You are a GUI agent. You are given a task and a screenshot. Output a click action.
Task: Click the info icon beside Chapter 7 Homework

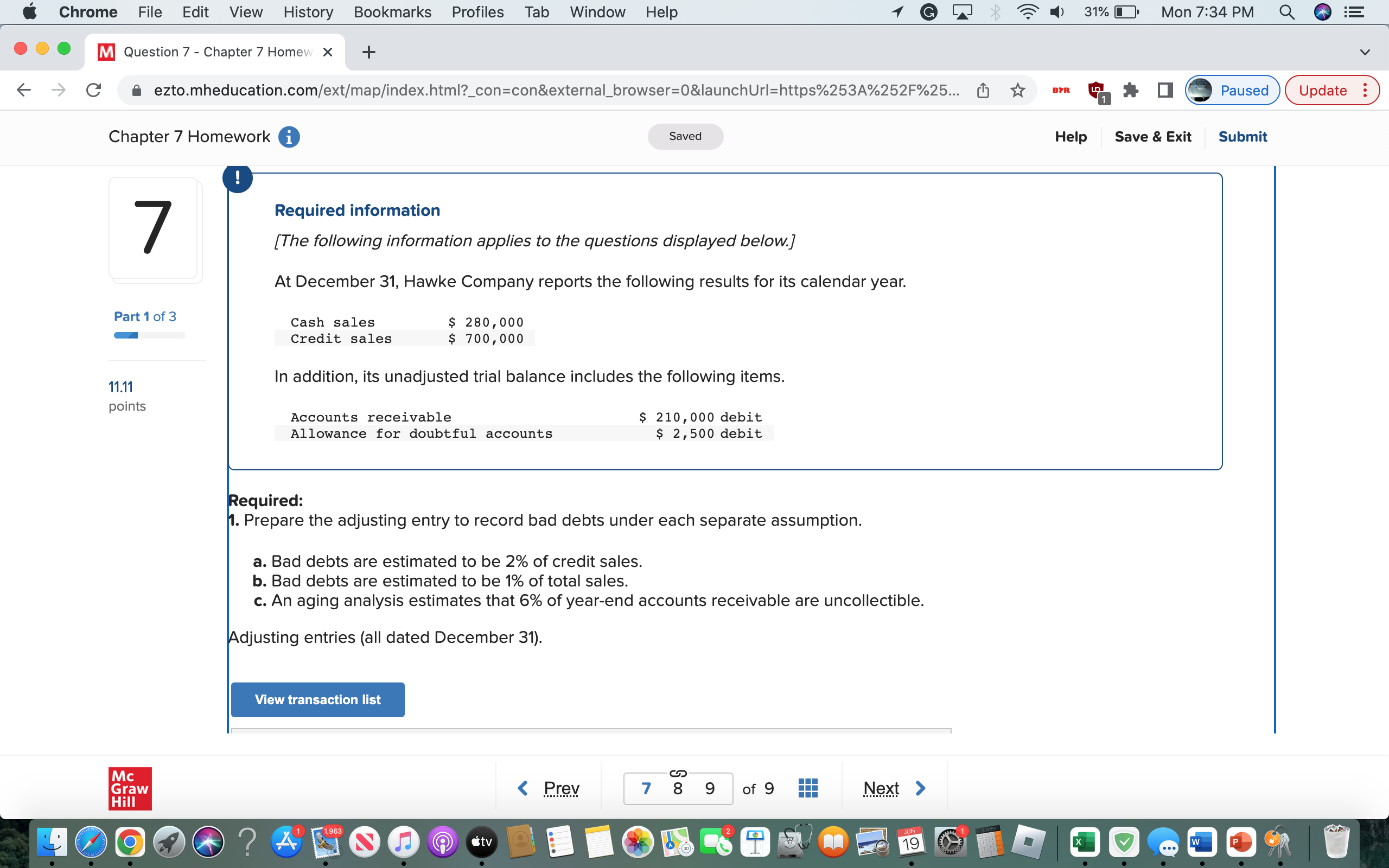pos(289,137)
